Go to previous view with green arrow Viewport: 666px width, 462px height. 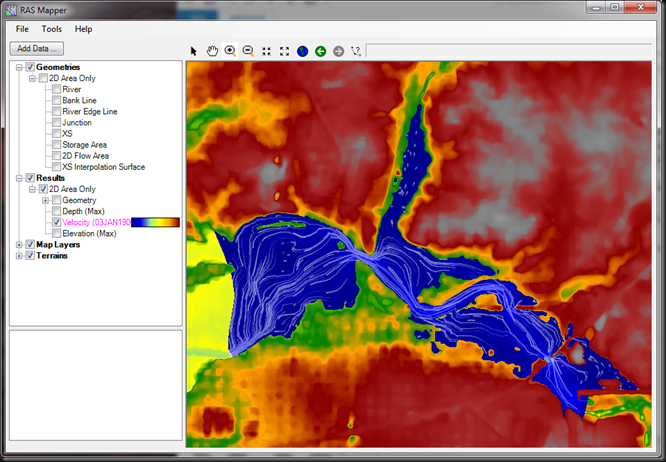(320, 50)
